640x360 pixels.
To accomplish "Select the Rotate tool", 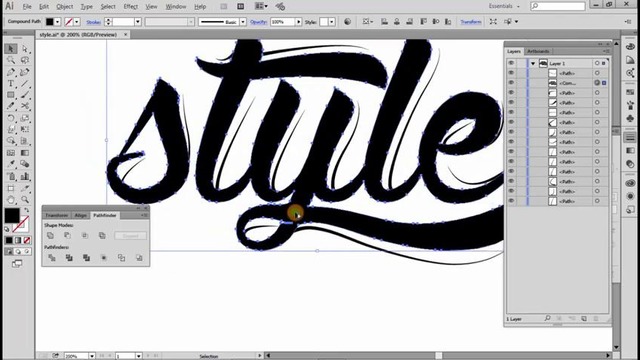I will coord(11,118).
